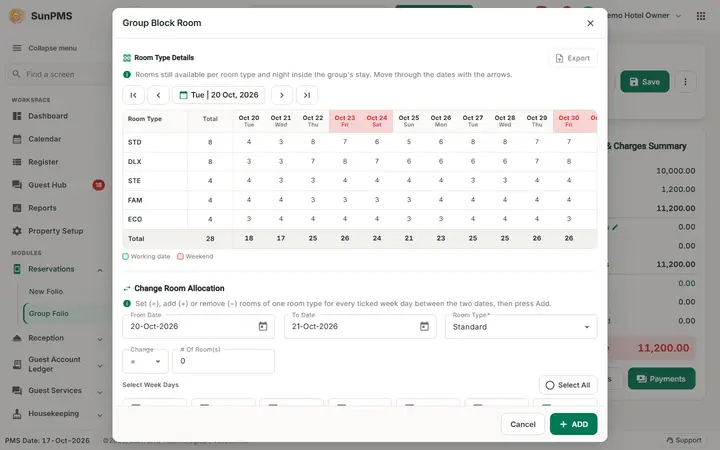The height and width of the screenshot is (450, 720).
Task: Click the Guest Hub notification badge
Action: click(x=99, y=185)
